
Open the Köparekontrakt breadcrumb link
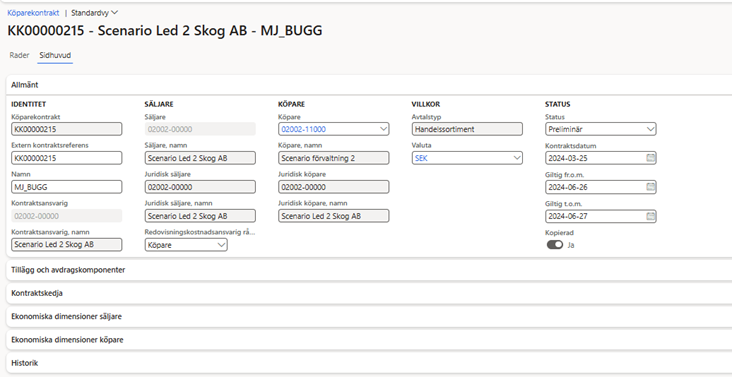33,13
